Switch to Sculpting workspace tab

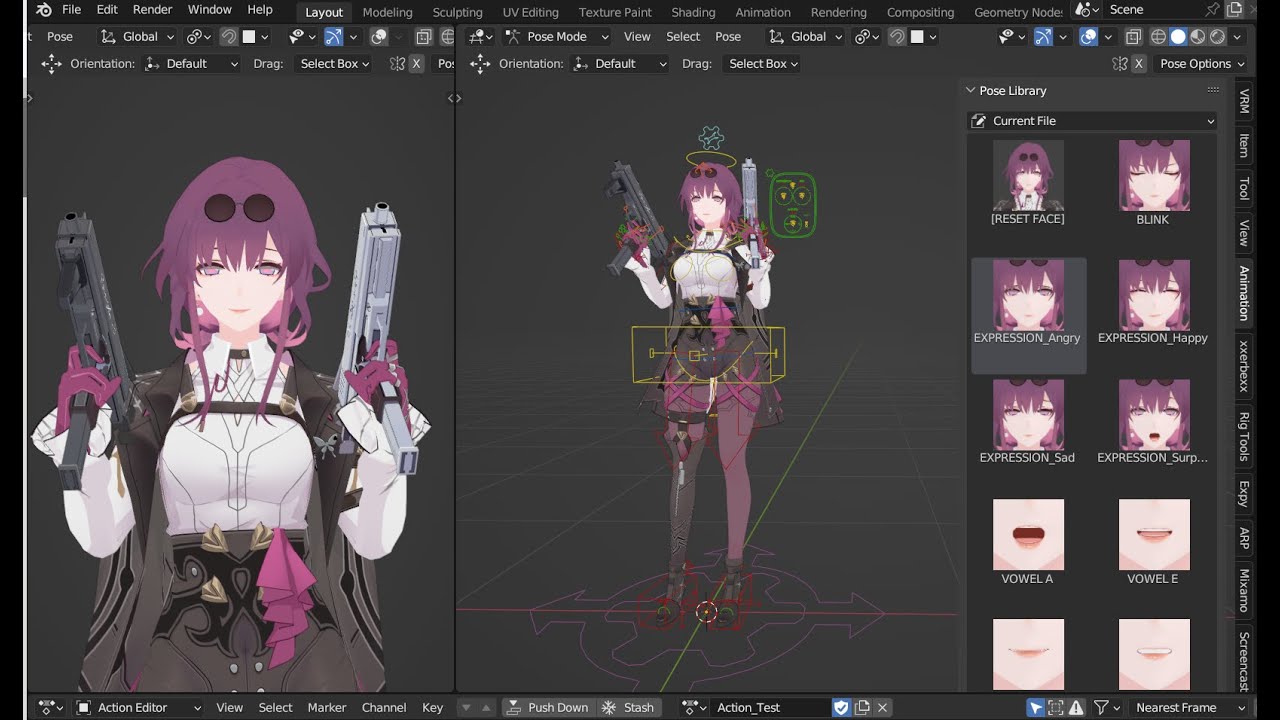[x=457, y=12]
